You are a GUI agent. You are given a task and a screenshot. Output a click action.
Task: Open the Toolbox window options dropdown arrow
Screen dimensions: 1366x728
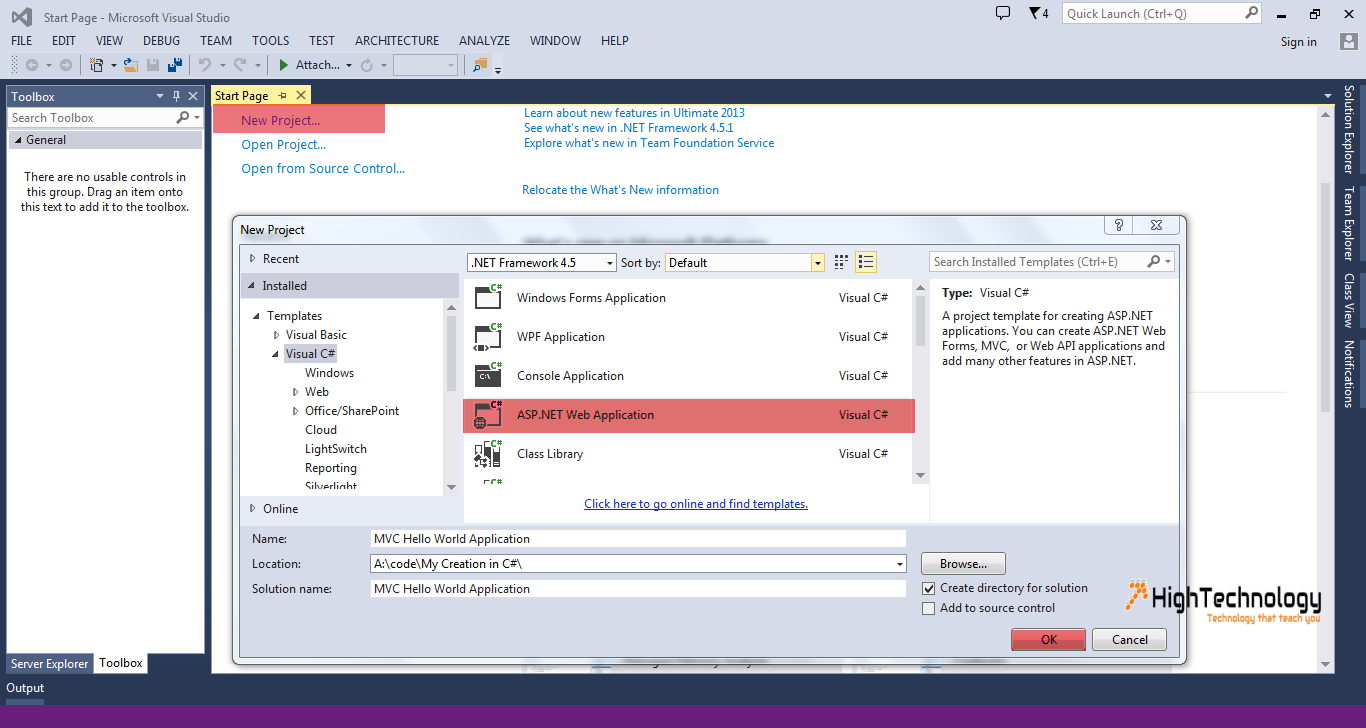click(160, 96)
